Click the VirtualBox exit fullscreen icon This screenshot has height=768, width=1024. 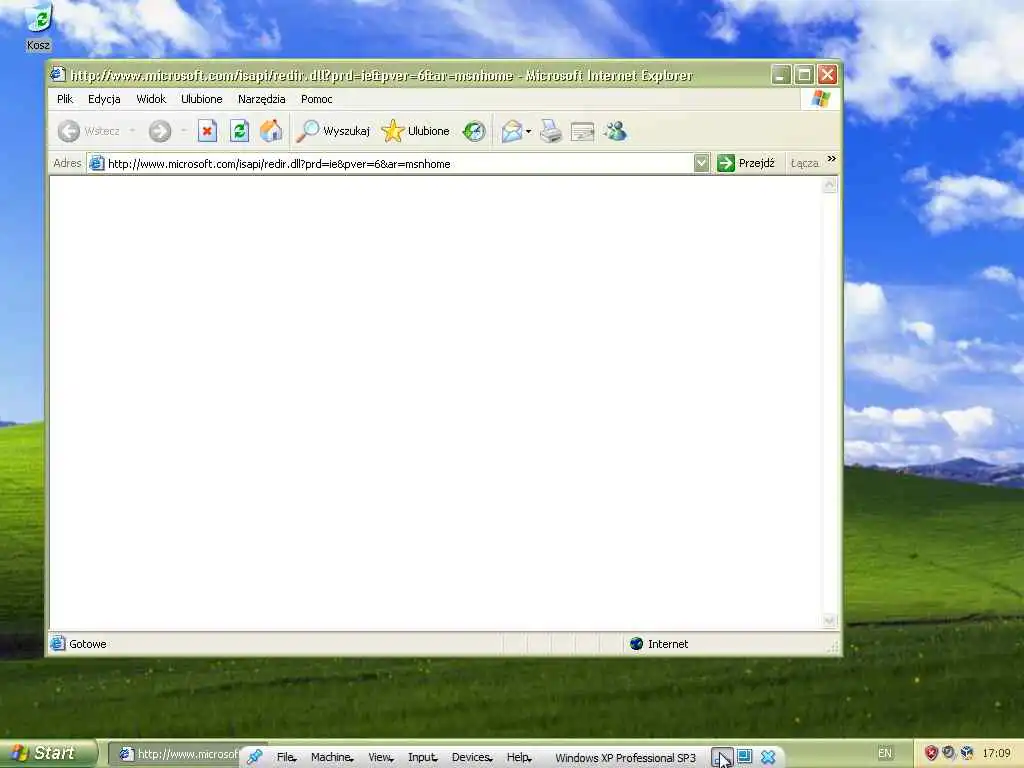point(744,757)
